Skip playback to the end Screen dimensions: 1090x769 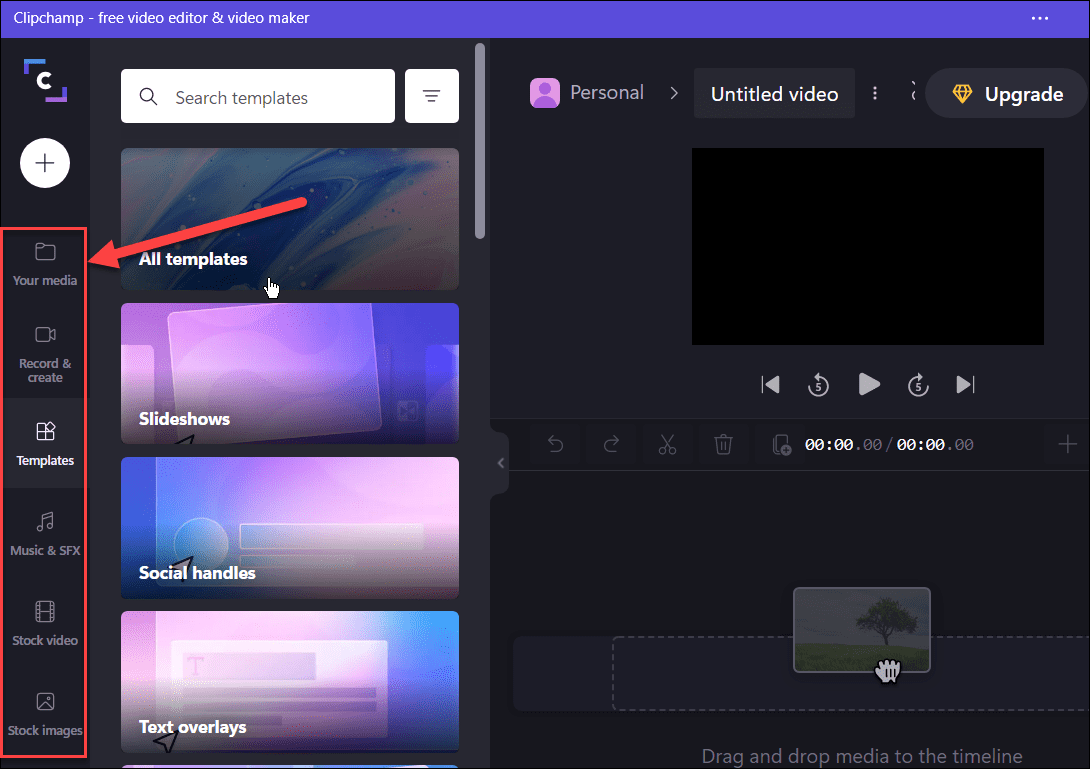pyautogui.click(x=965, y=384)
